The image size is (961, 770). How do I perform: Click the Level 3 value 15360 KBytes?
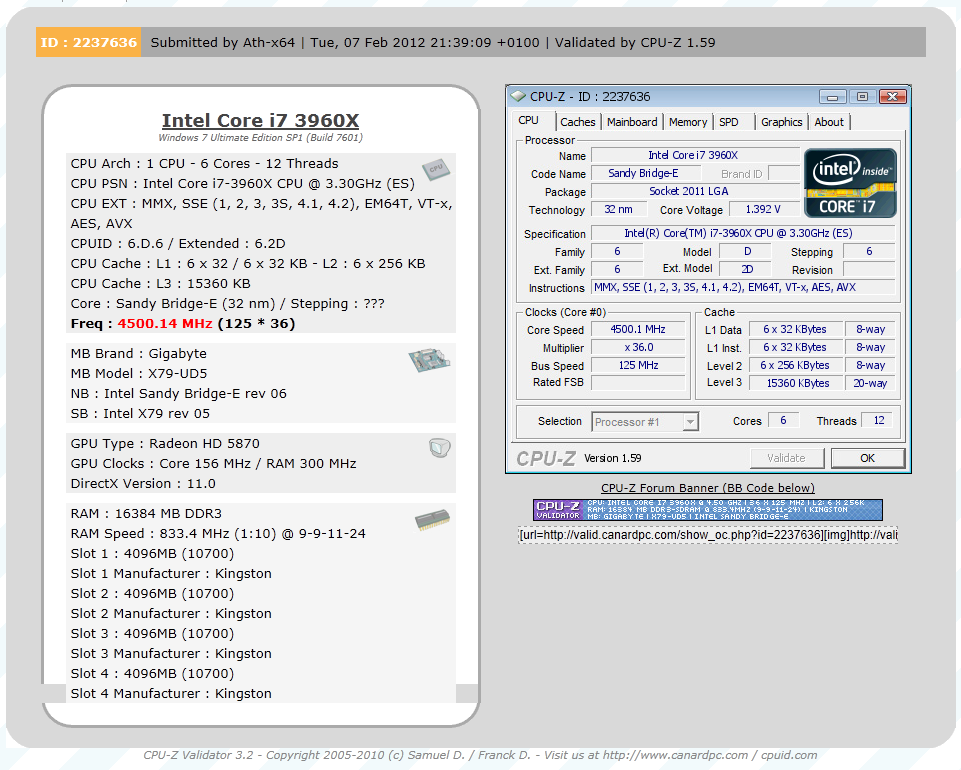(x=795, y=383)
